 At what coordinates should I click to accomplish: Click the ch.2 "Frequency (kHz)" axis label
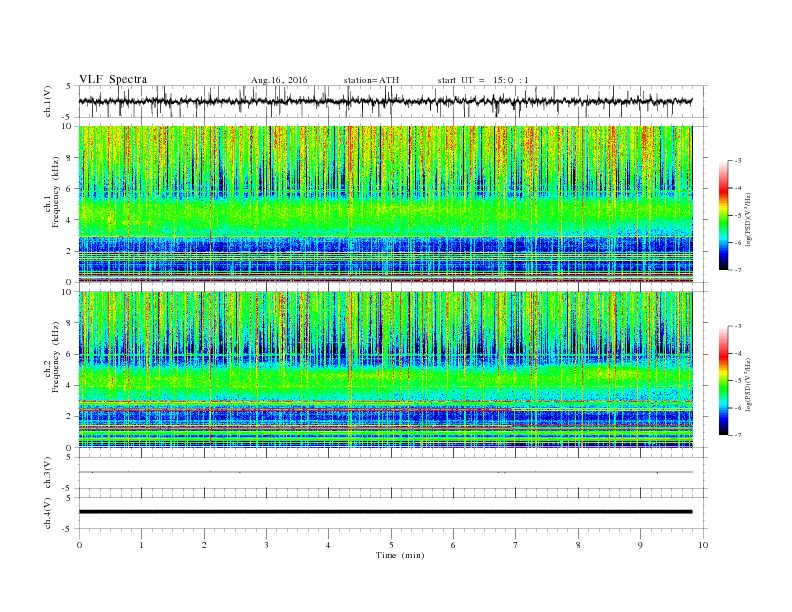[x=56, y=357]
